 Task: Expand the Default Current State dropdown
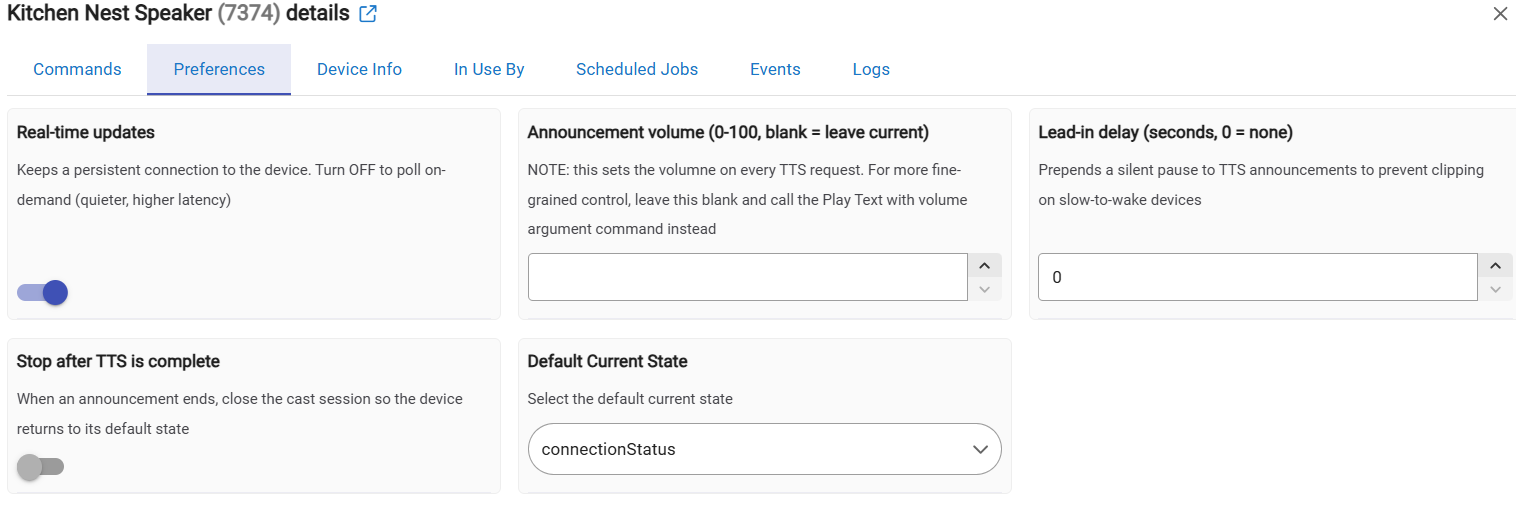tap(764, 449)
